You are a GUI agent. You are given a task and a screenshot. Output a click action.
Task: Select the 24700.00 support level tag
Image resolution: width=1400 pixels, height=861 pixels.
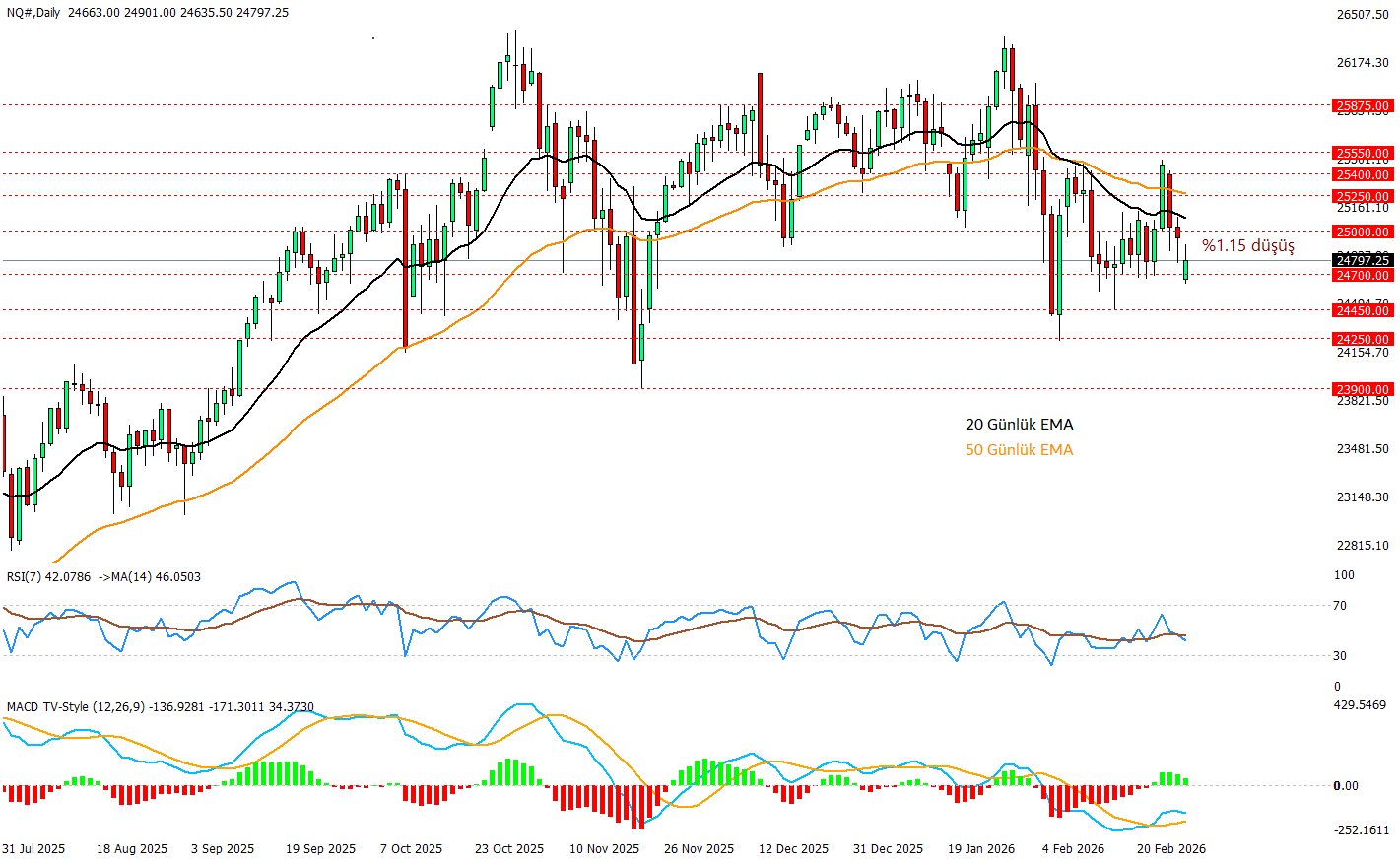1362,275
